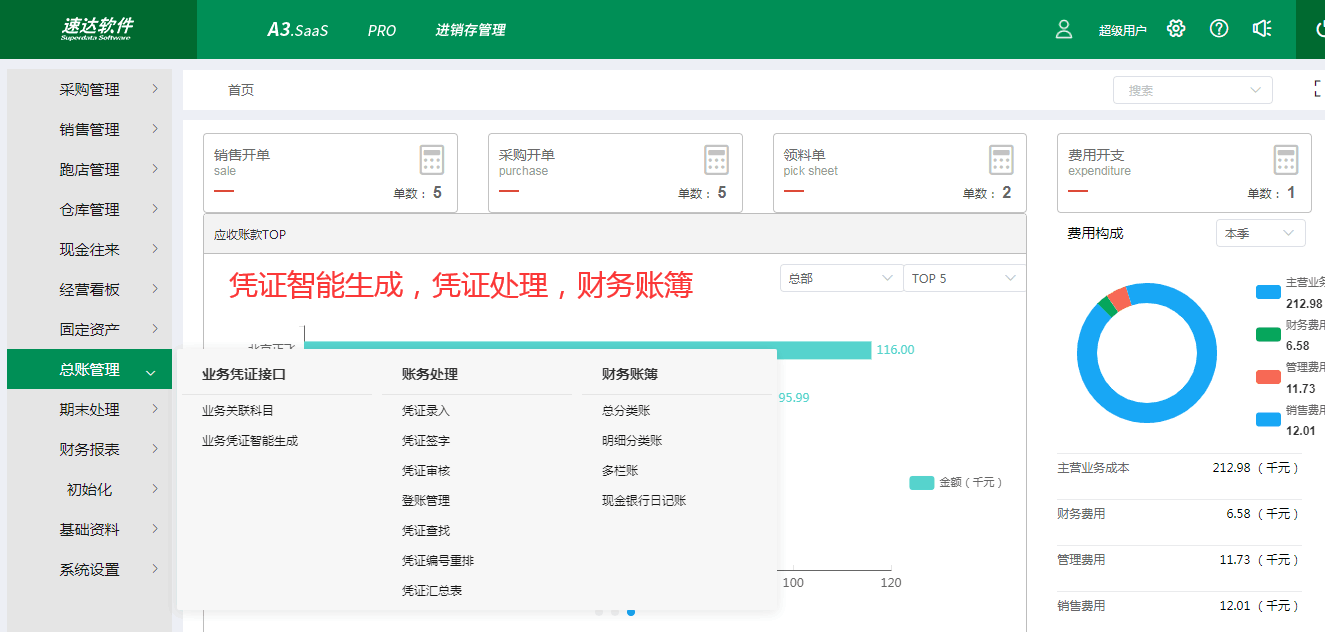The height and width of the screenshot is (632, 1325).
Task: Switch to the 首页 tab
Action: (x=241, y=90)
